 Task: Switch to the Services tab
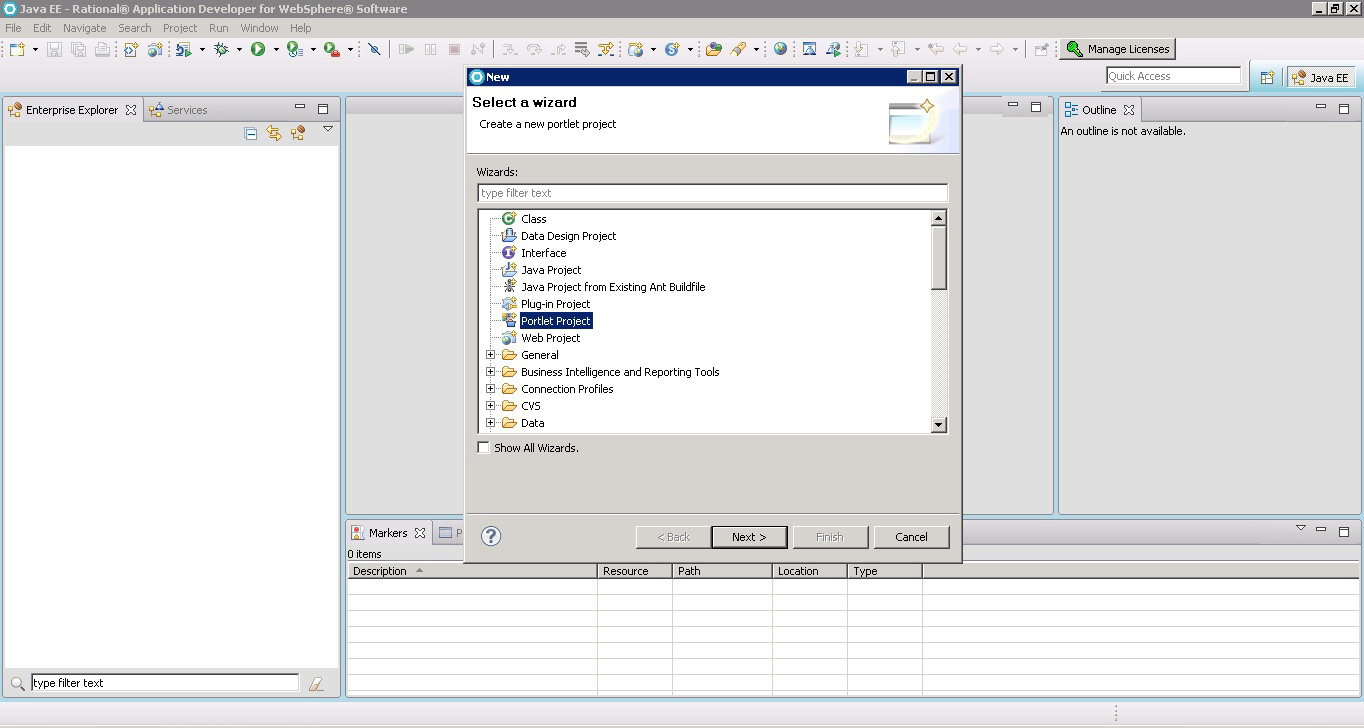pyautogui.click(x=178, y=110)
